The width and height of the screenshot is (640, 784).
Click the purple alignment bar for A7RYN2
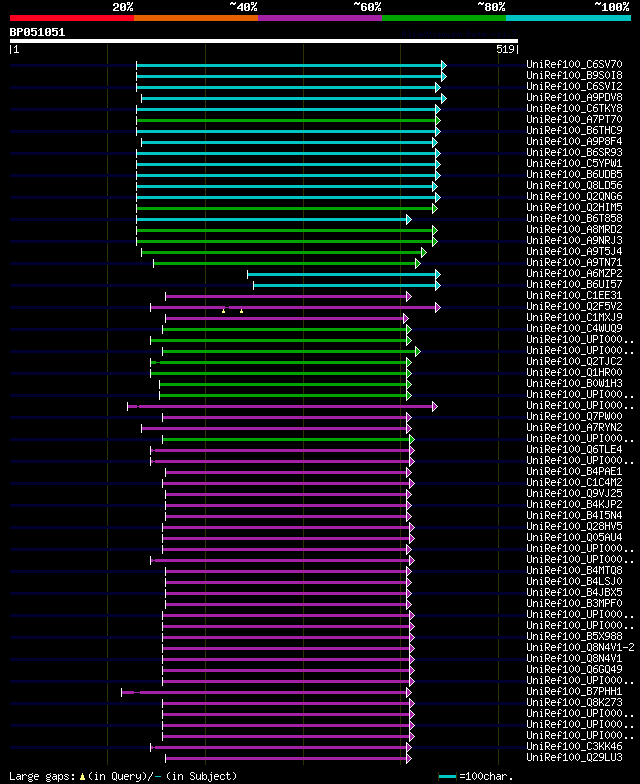276,428
